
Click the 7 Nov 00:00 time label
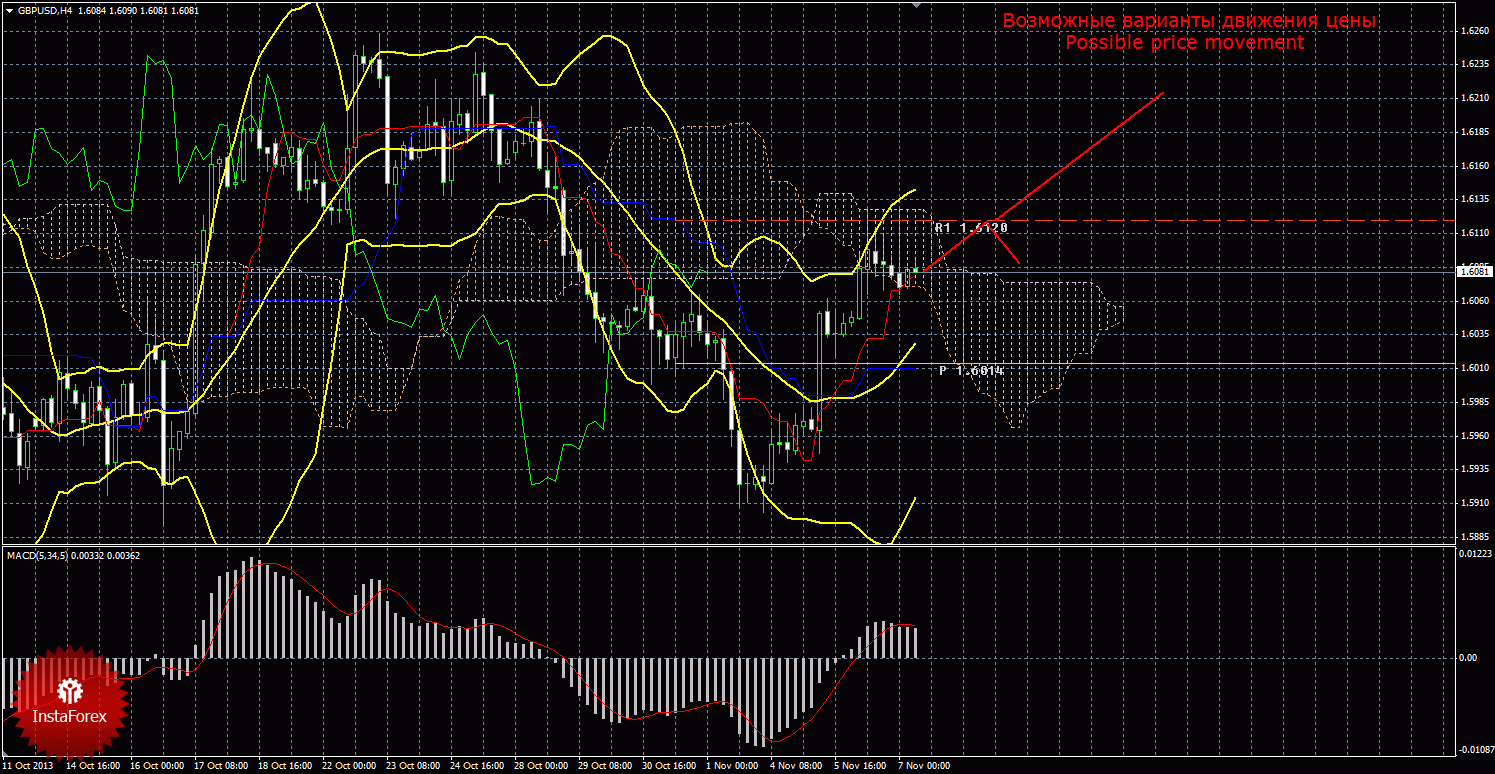pos(922,766)
